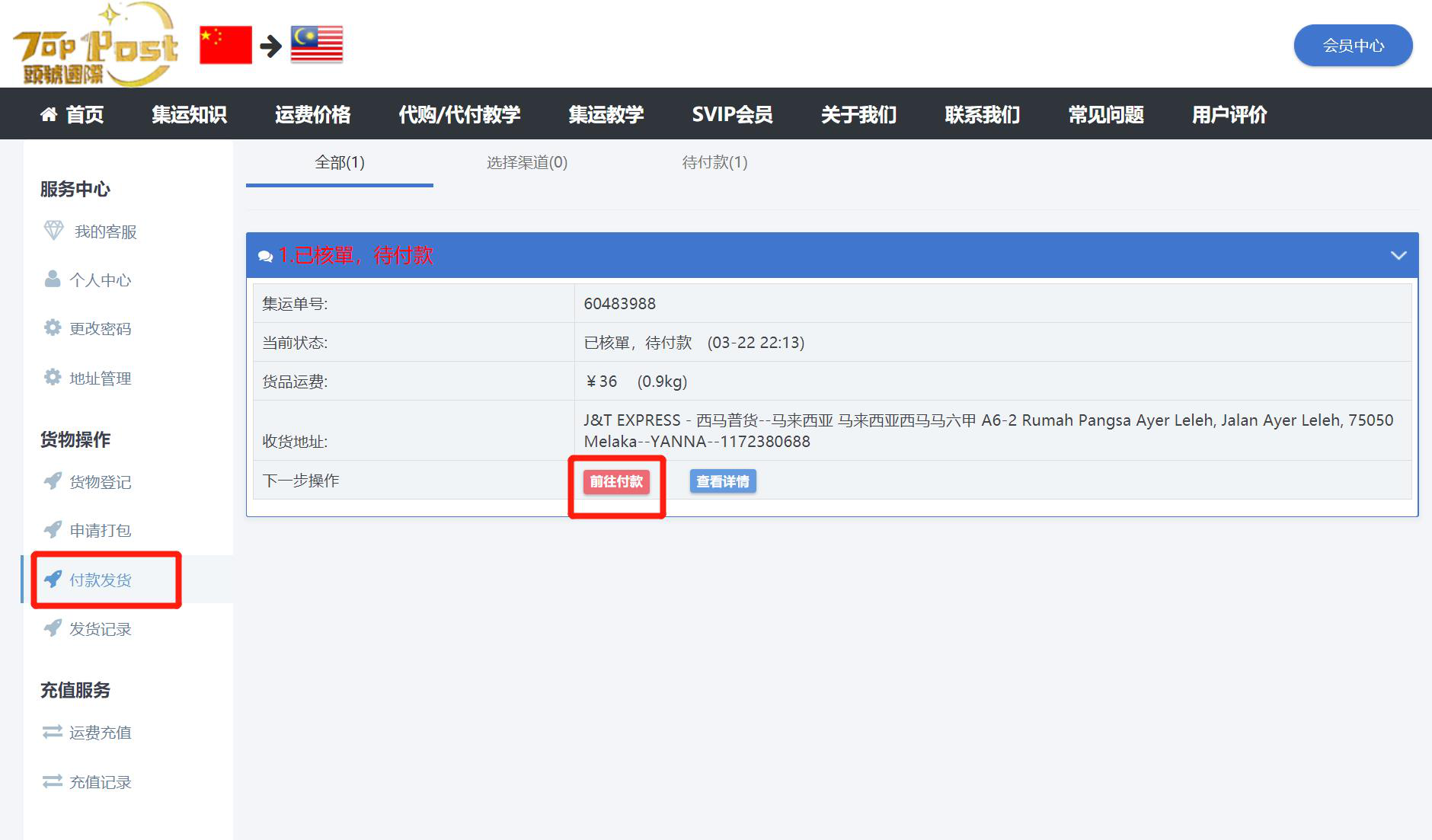Click the diamond icon beside 我的客服
Image resolution: width=1432 pixels, height=840 pixels.
53,230
